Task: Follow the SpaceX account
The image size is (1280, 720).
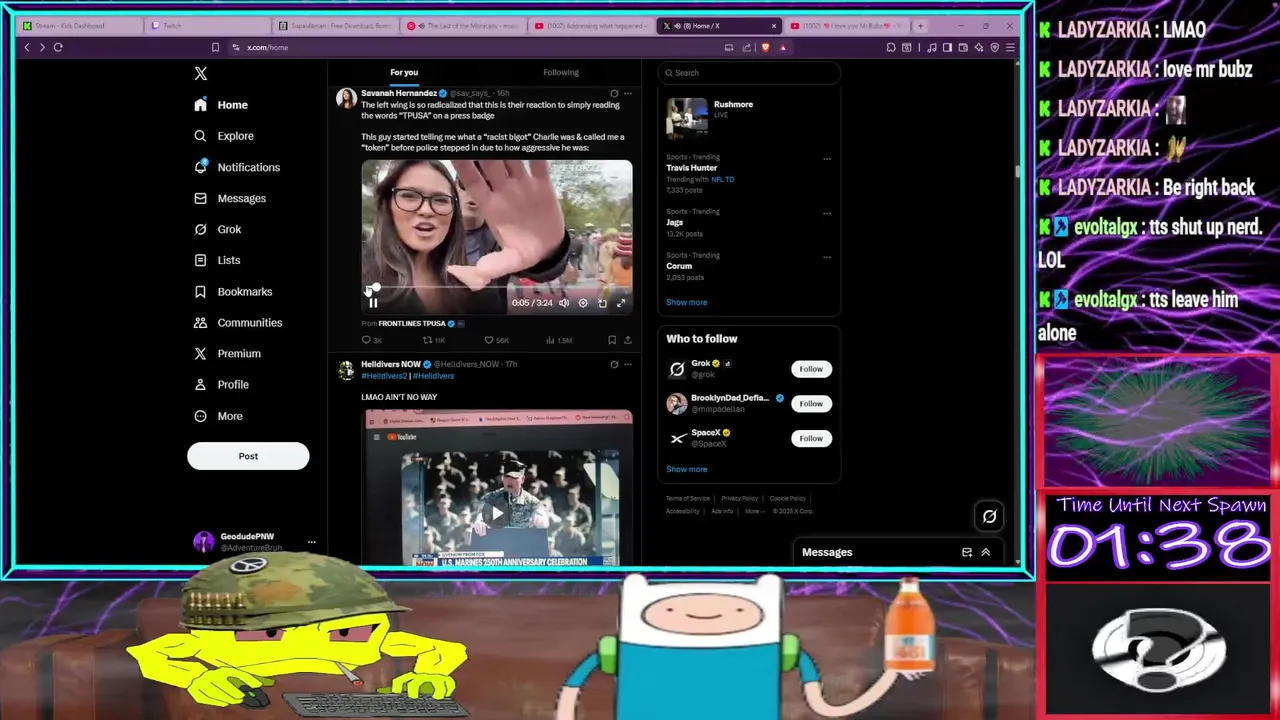Action: (811, 438)
